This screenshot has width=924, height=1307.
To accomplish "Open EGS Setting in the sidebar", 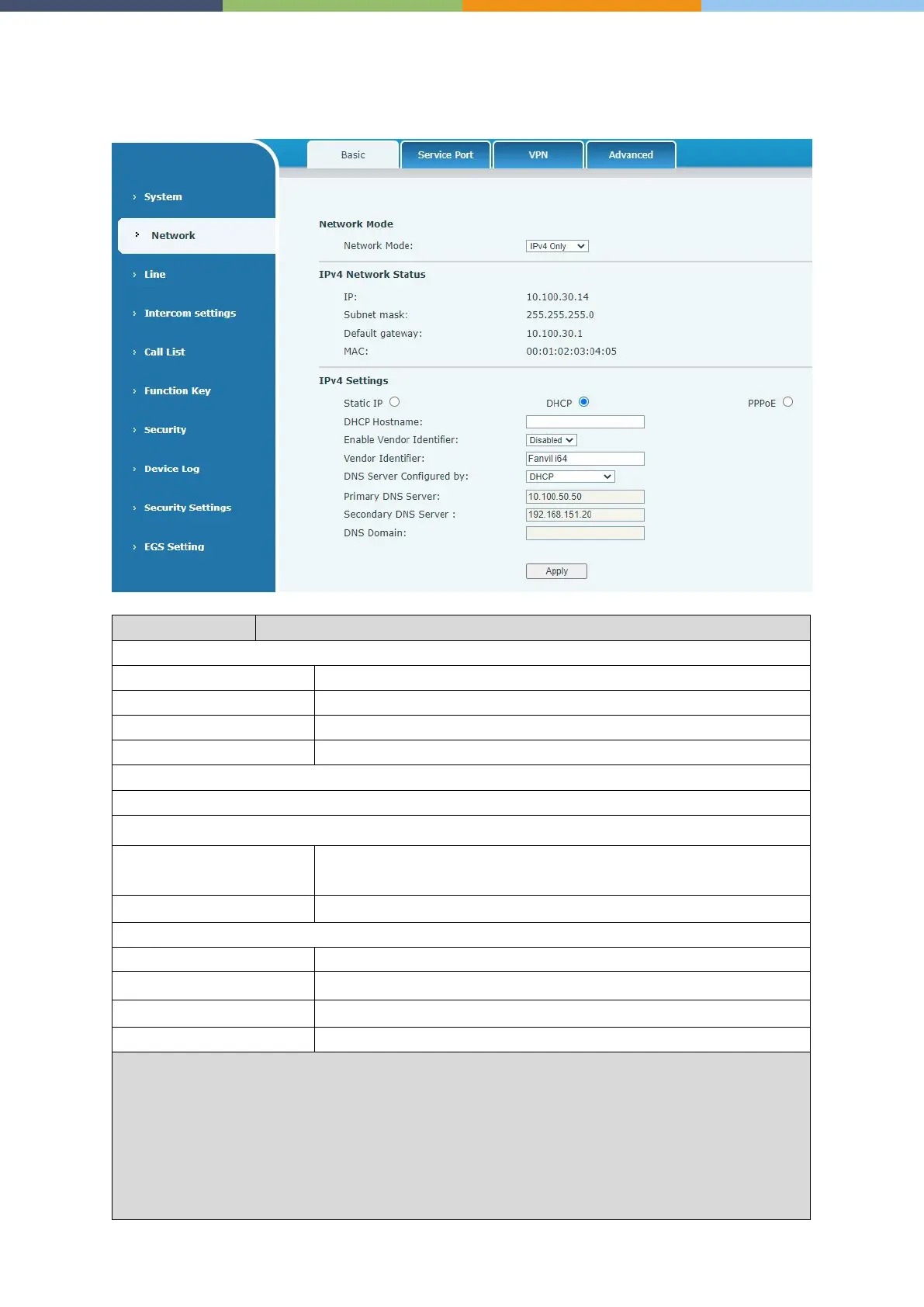I will point(175,546).
